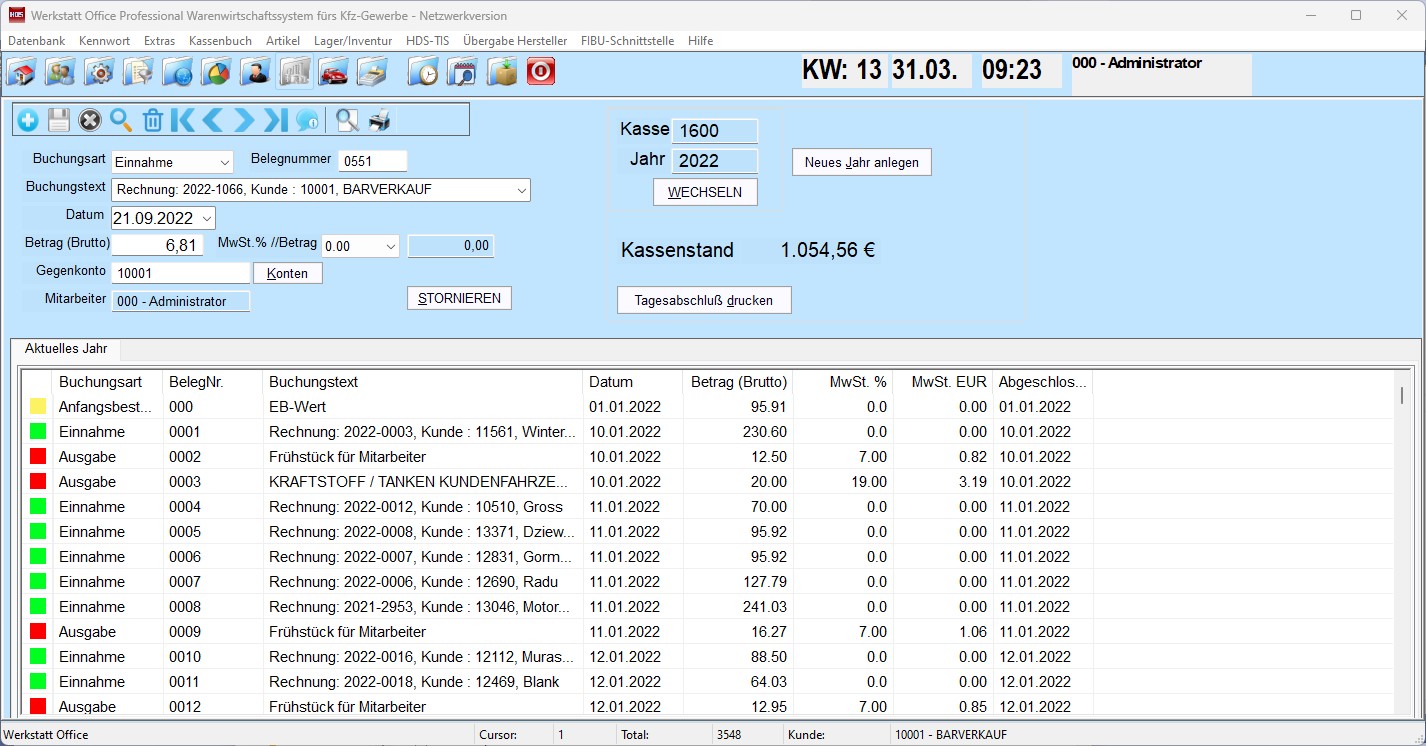Jump to the first record arrow
The image size is (1426, 746).
(182, 121)
